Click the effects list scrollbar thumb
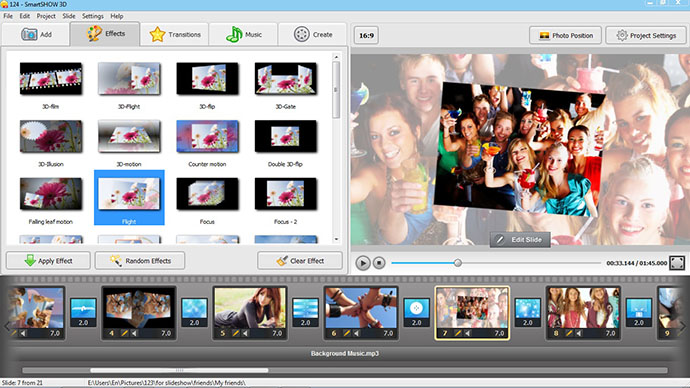The width and height of the screenshot is (690, 388). [336, 90]
